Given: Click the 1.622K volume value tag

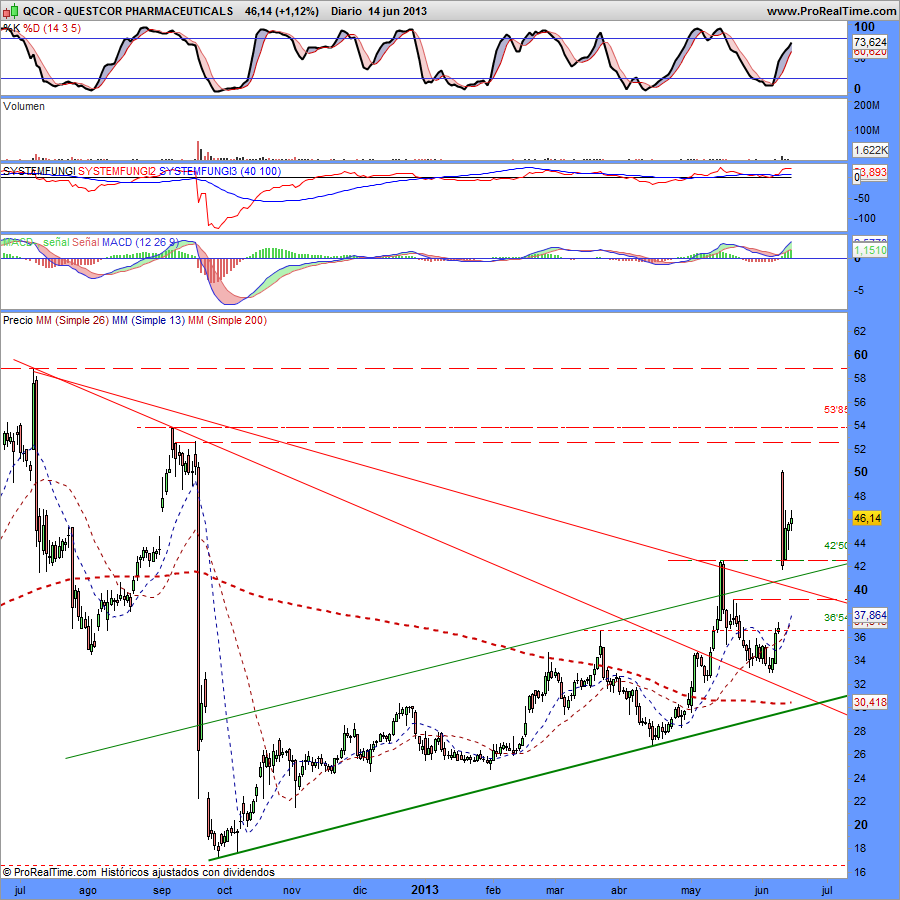Looking at the screenshot, I should 870,150.
